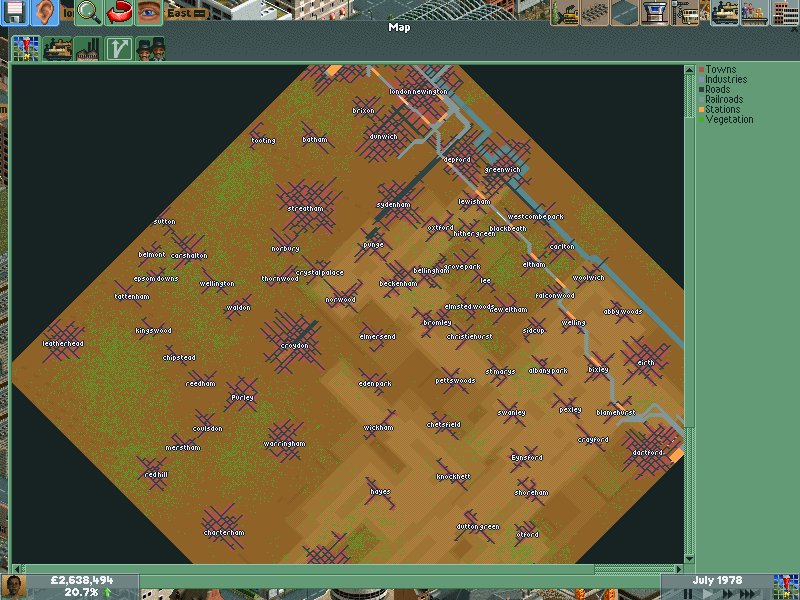Pause the game
This screenshot has width=800, height=600.
coord(688,594)
